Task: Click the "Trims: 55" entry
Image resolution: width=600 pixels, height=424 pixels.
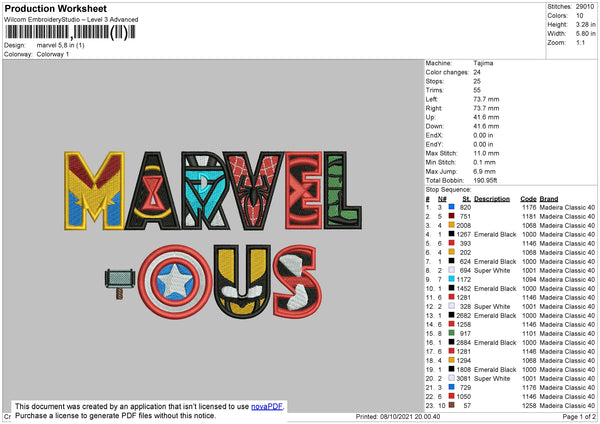Action: pos(453,90)
